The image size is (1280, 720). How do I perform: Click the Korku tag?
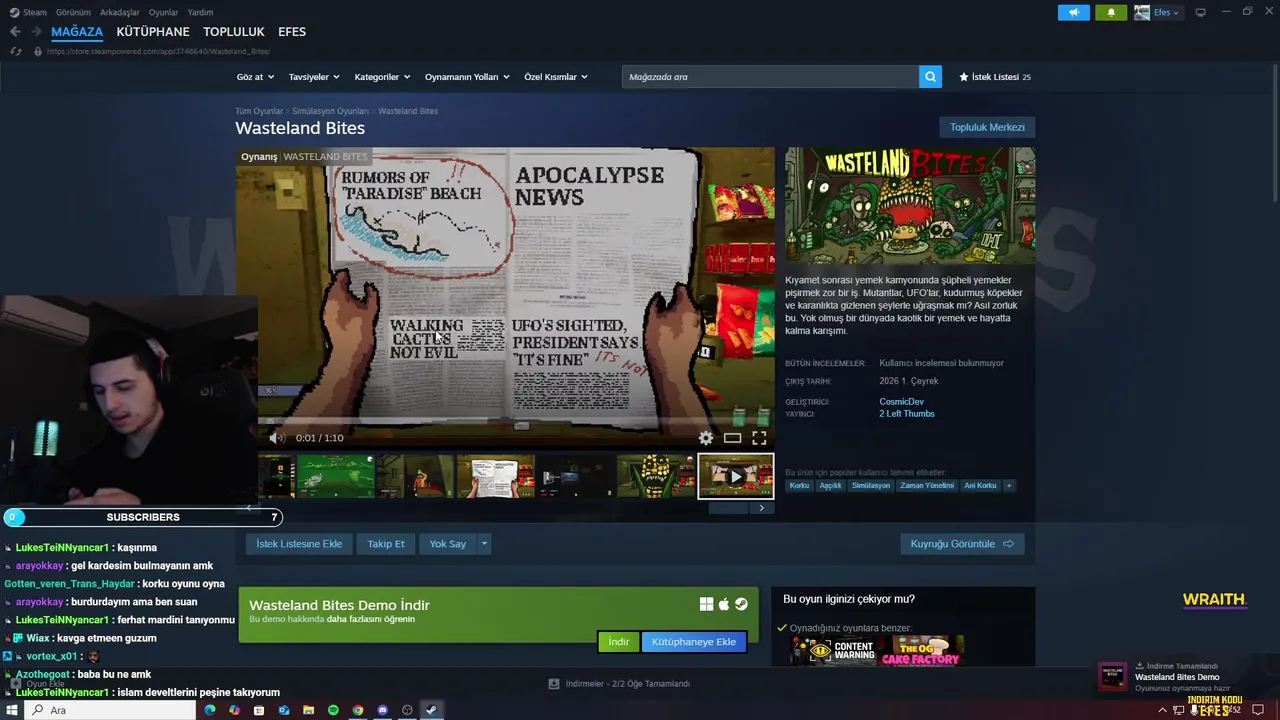click(x=799, y=486)
